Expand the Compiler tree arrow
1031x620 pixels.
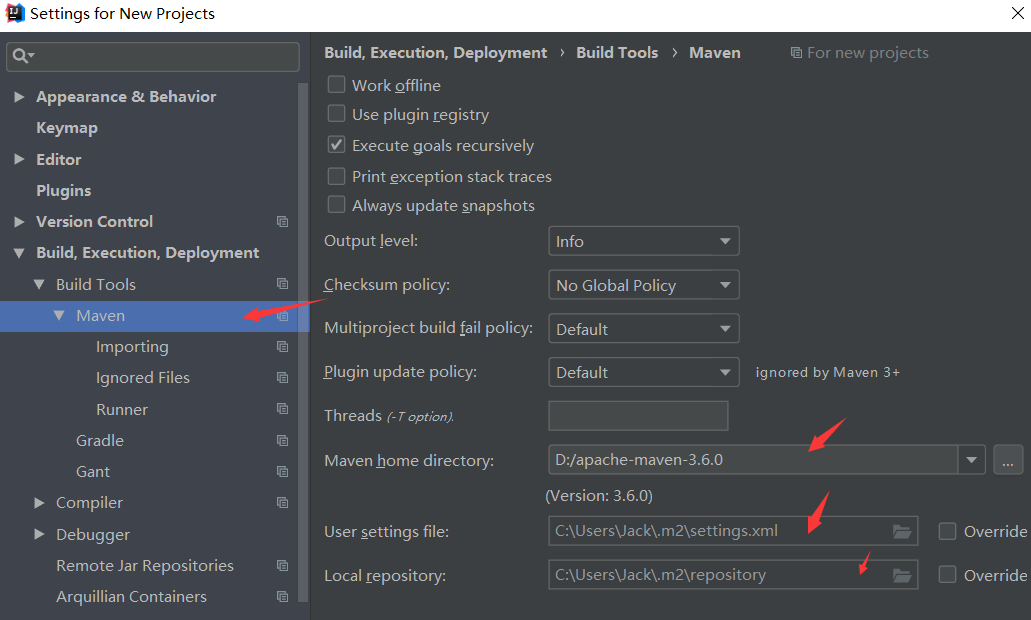pos(39,502)
